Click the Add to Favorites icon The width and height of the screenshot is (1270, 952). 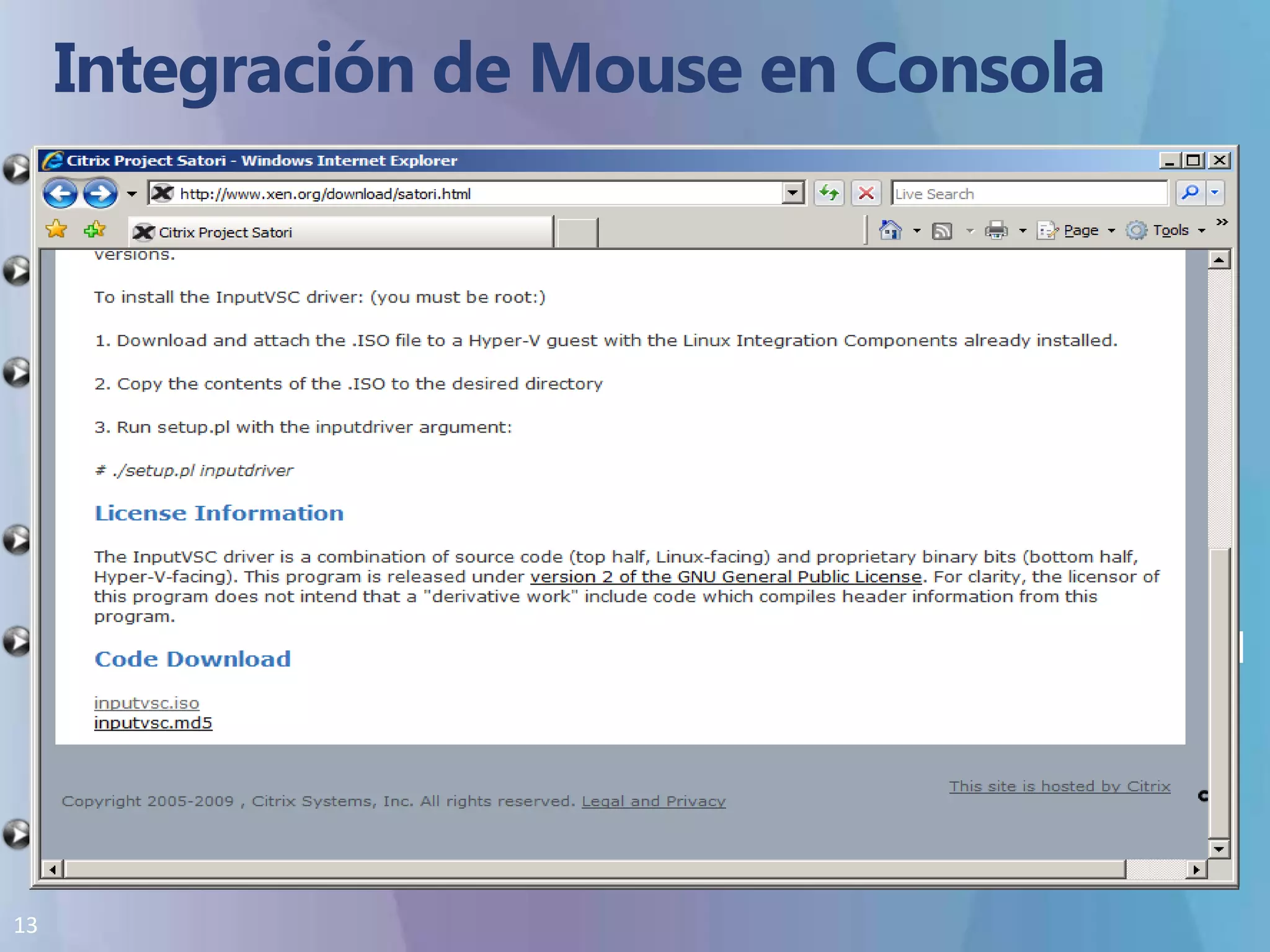point(95,230)
